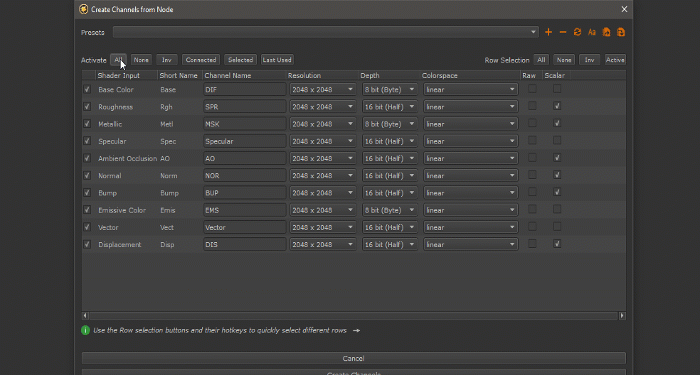Toggle the Scalar checkbox for Roughness

point(557,106)
